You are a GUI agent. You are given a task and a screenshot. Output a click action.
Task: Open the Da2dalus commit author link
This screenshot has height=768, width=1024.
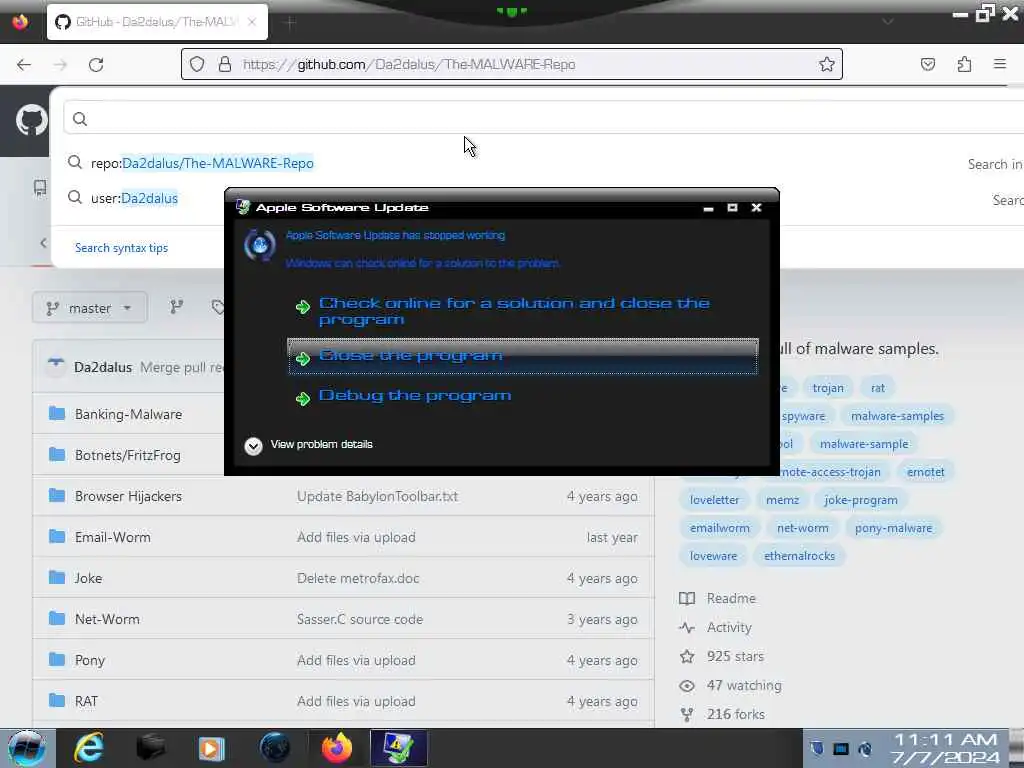pos(103,367)
